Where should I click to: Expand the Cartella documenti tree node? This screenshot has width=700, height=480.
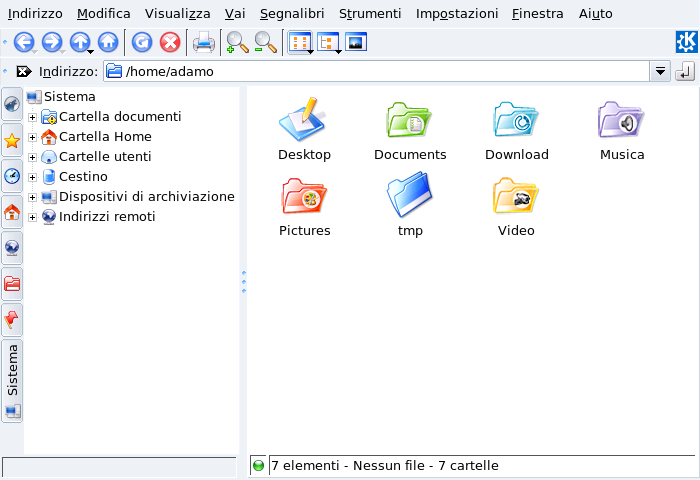point(33,117)
